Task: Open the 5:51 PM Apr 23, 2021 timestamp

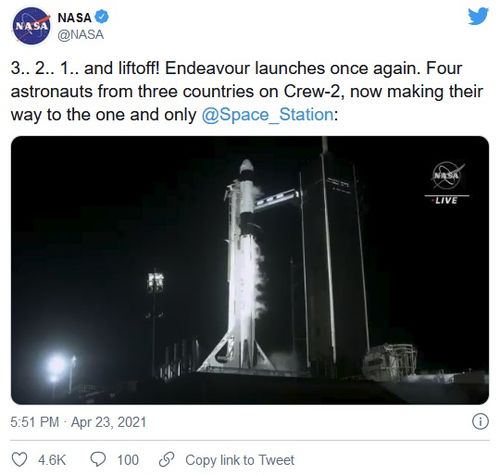Action: click(78, 422)
